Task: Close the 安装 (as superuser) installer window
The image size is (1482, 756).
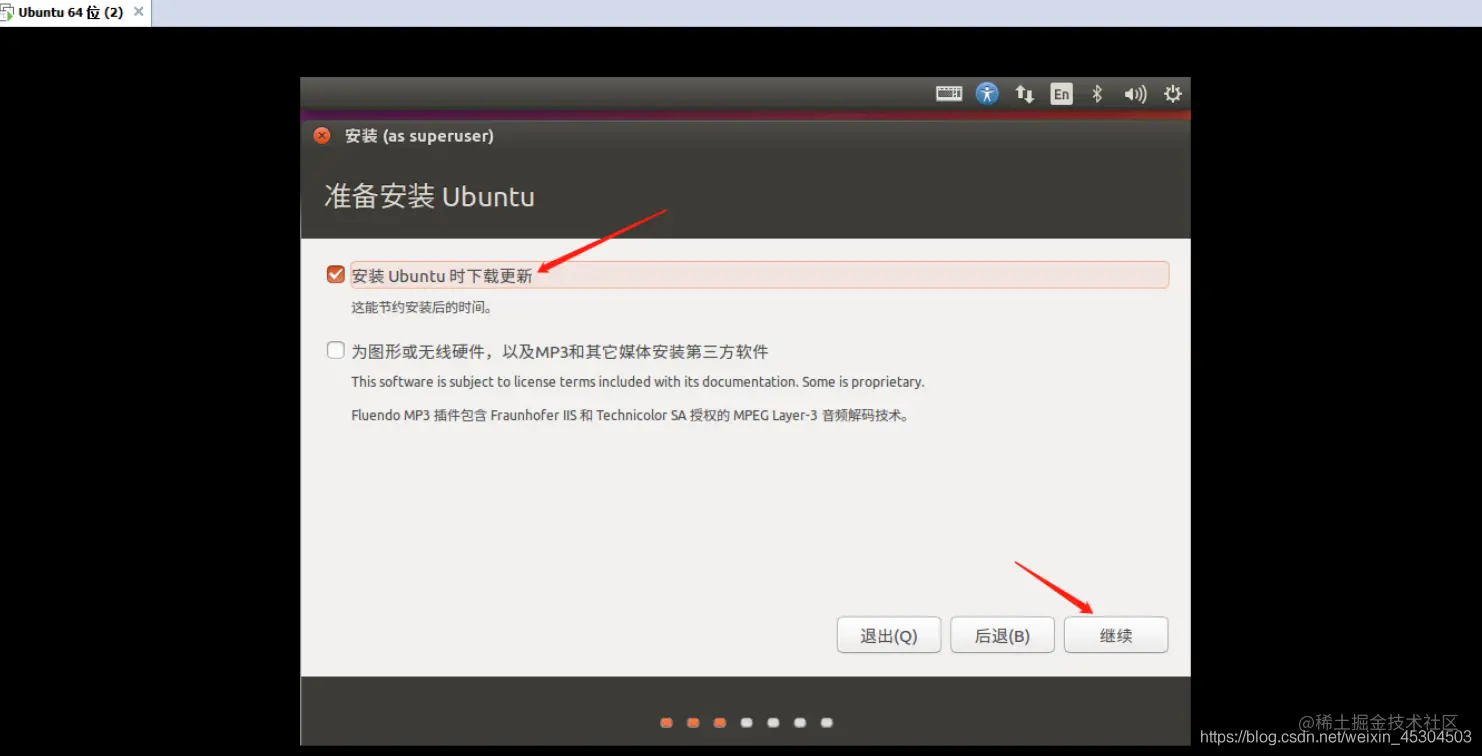Action: click(x=322, y=136)
